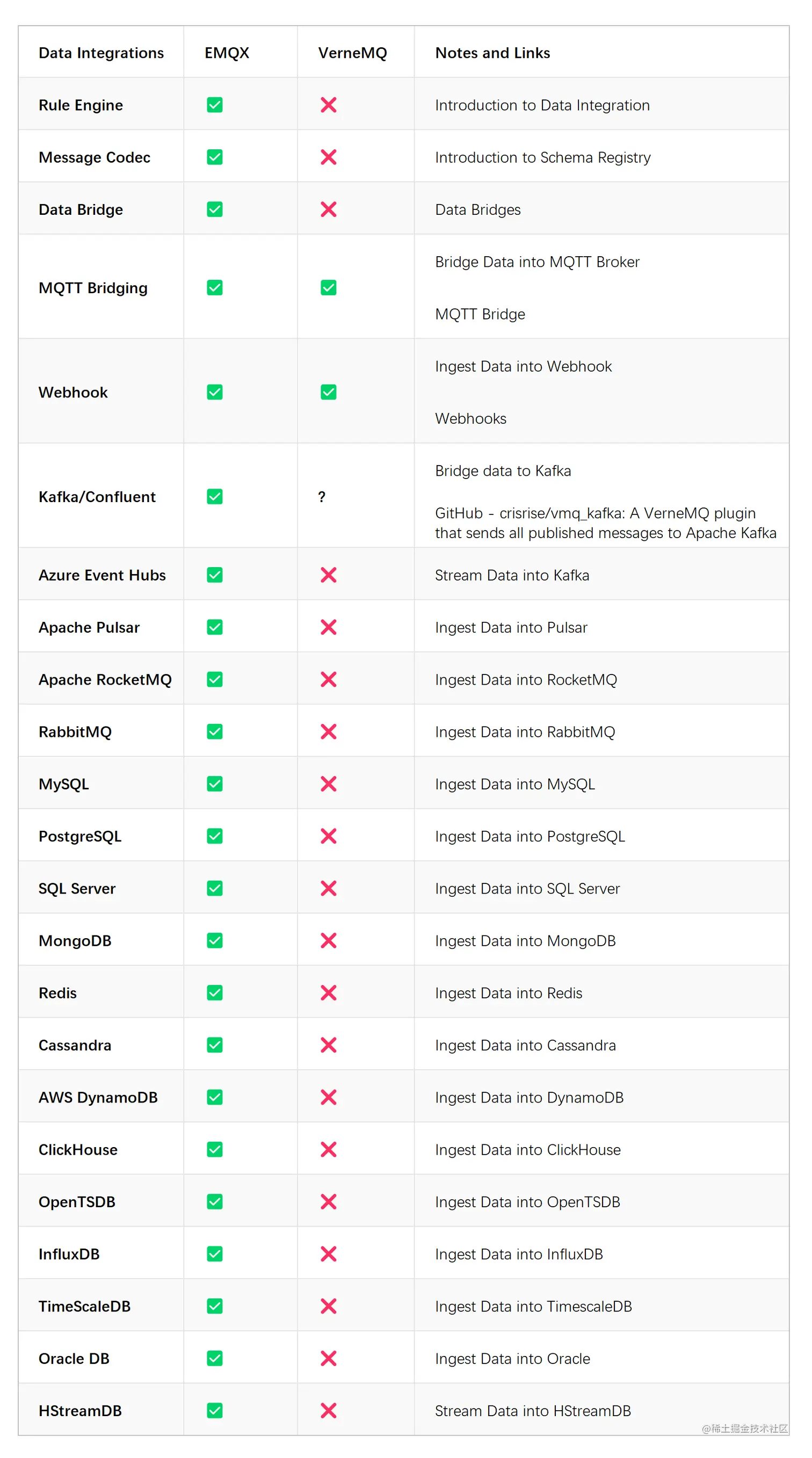Click the Data Integrations column header
812x1458 pixels.
[x=101, y=53]
